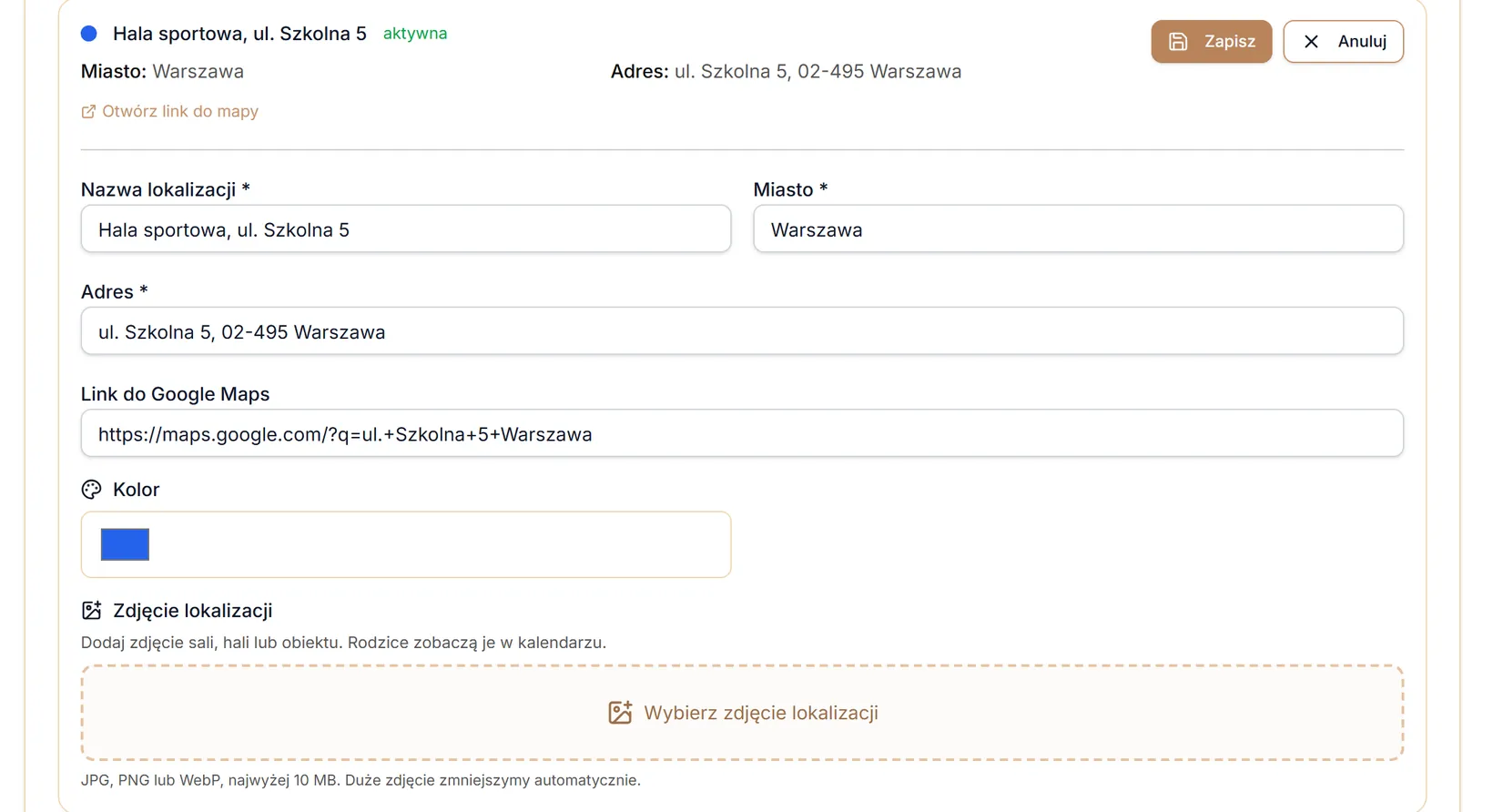
Task: Click the image icon beside Zdjęcie lokalizacji
Action: click(91, 610)
